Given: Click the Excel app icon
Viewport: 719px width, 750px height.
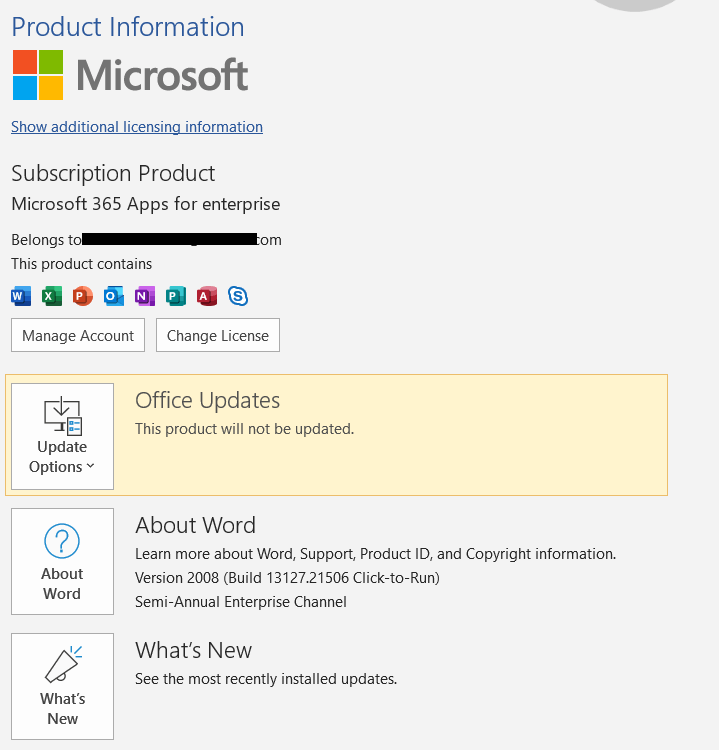Looking at the screenshot, I should tap(52, 296).
